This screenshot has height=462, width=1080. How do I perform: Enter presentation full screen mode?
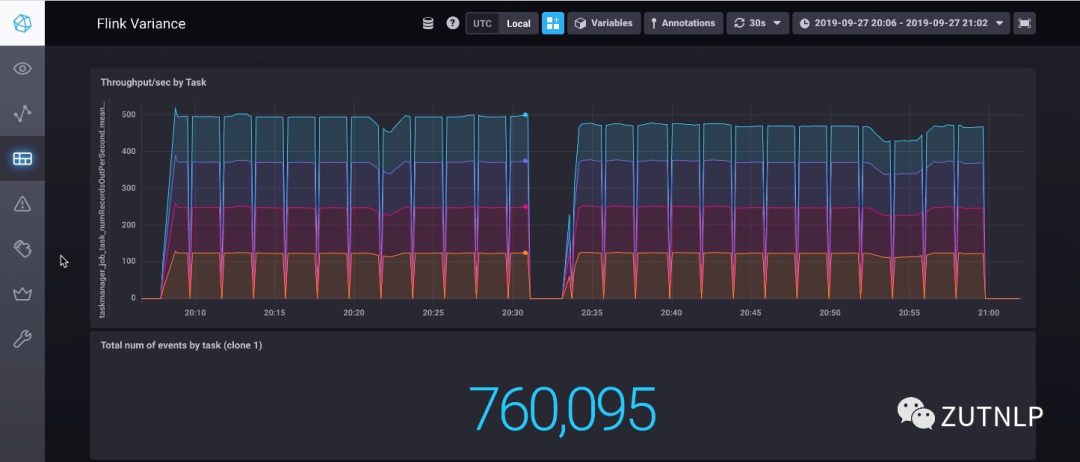(x=1024, y=23)
